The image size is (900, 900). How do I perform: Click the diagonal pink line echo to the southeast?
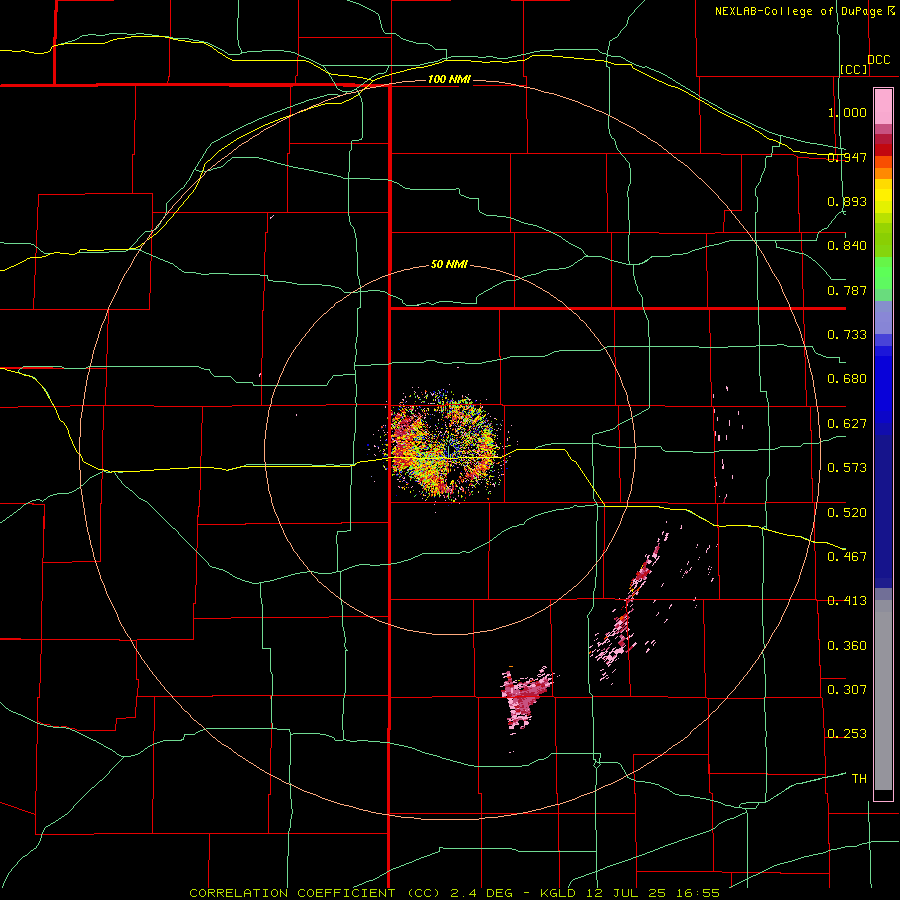click(631, 603)
